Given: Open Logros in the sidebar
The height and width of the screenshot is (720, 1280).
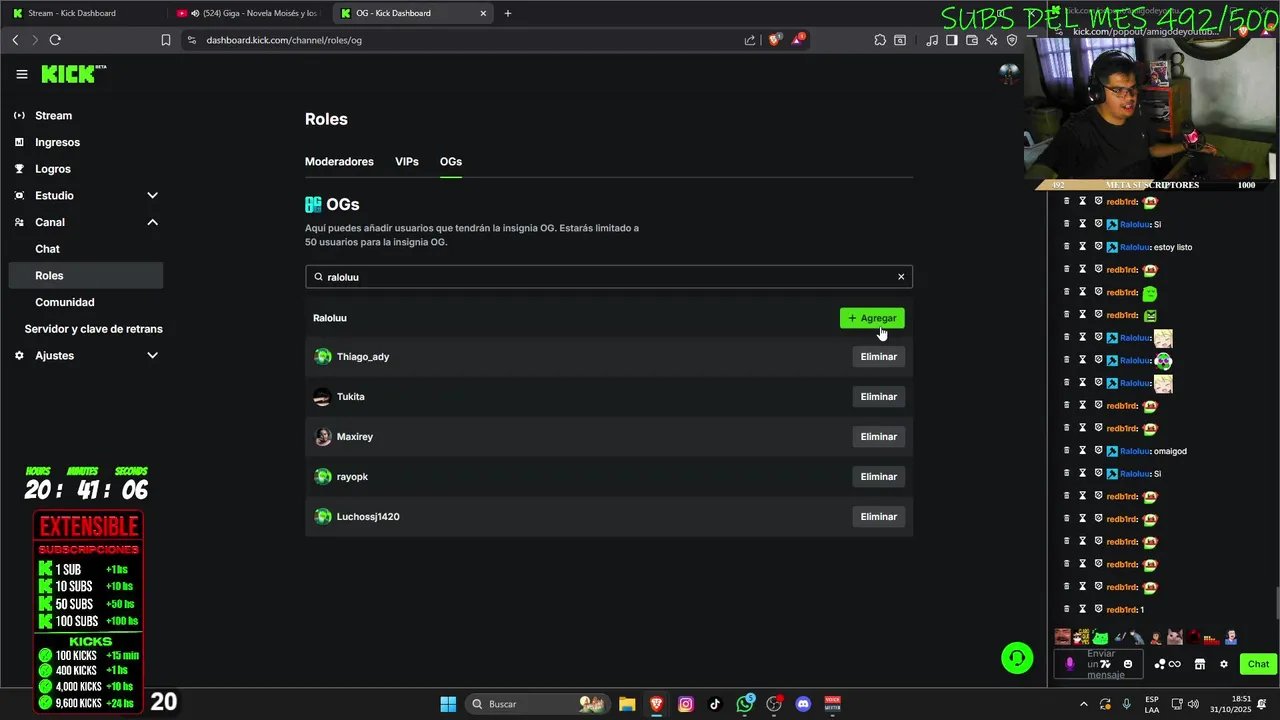Looking at the screenshot, I should pos(53,169).
